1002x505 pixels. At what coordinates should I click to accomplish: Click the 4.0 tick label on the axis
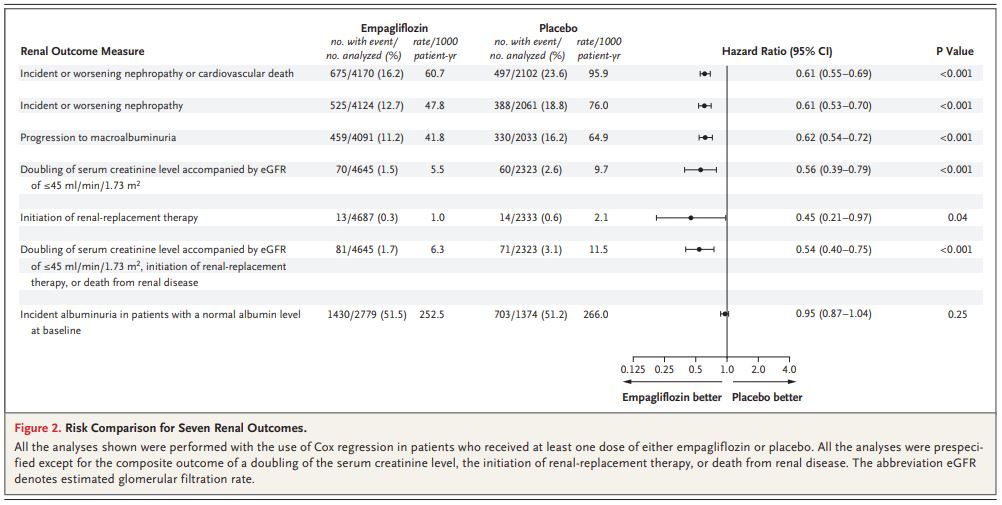tap(789, 370)
